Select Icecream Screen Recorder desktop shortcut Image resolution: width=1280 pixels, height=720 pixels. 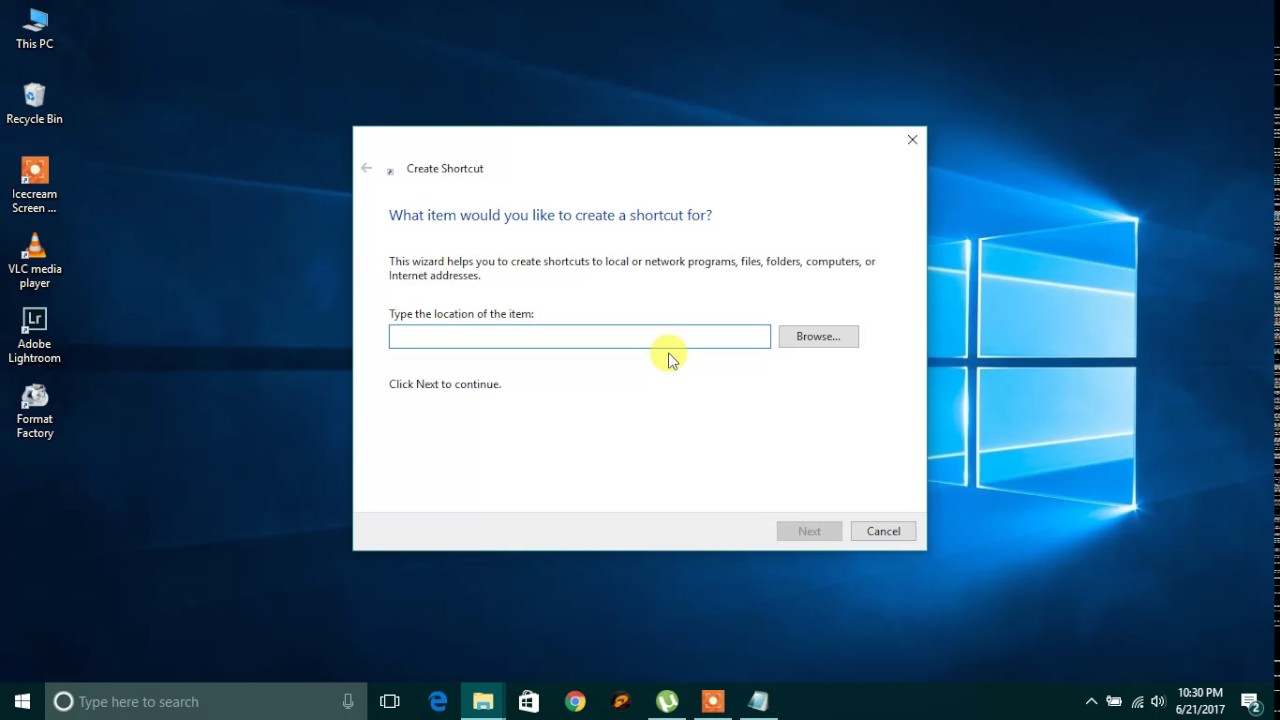[34, 186]
